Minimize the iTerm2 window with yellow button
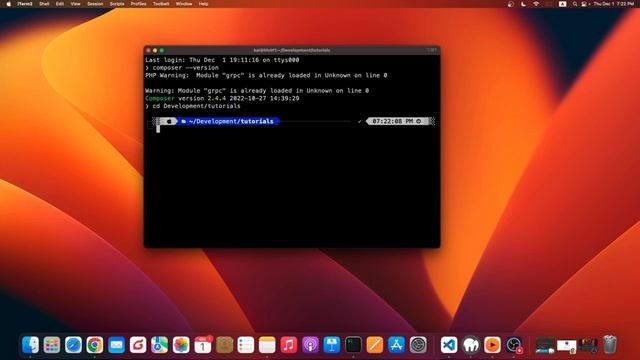Screen dimensions: 640x360 point(155,50)
